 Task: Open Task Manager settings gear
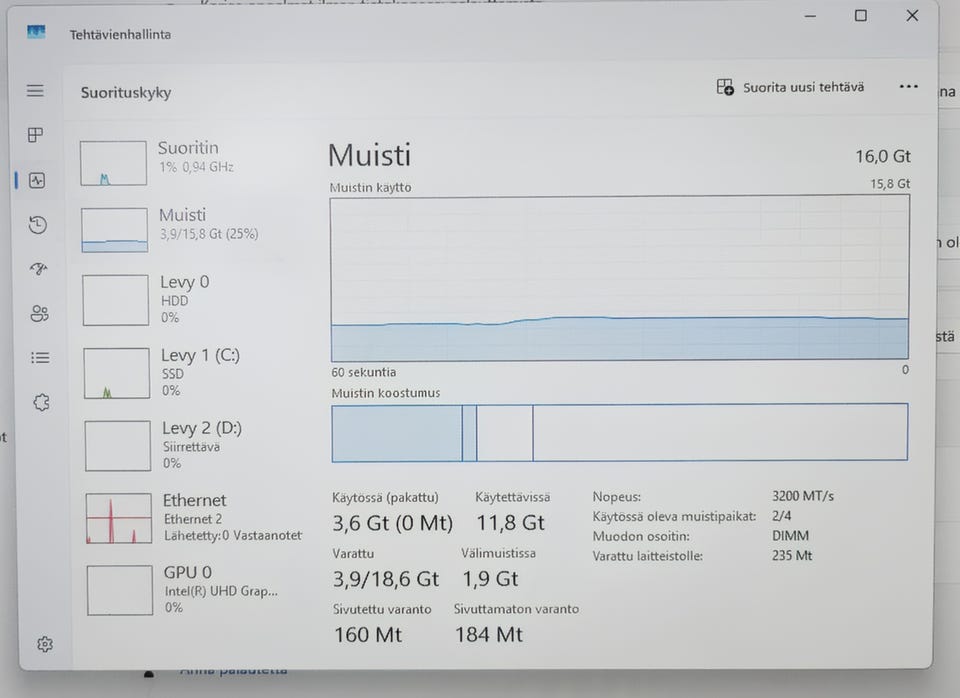tap(45, 644)
